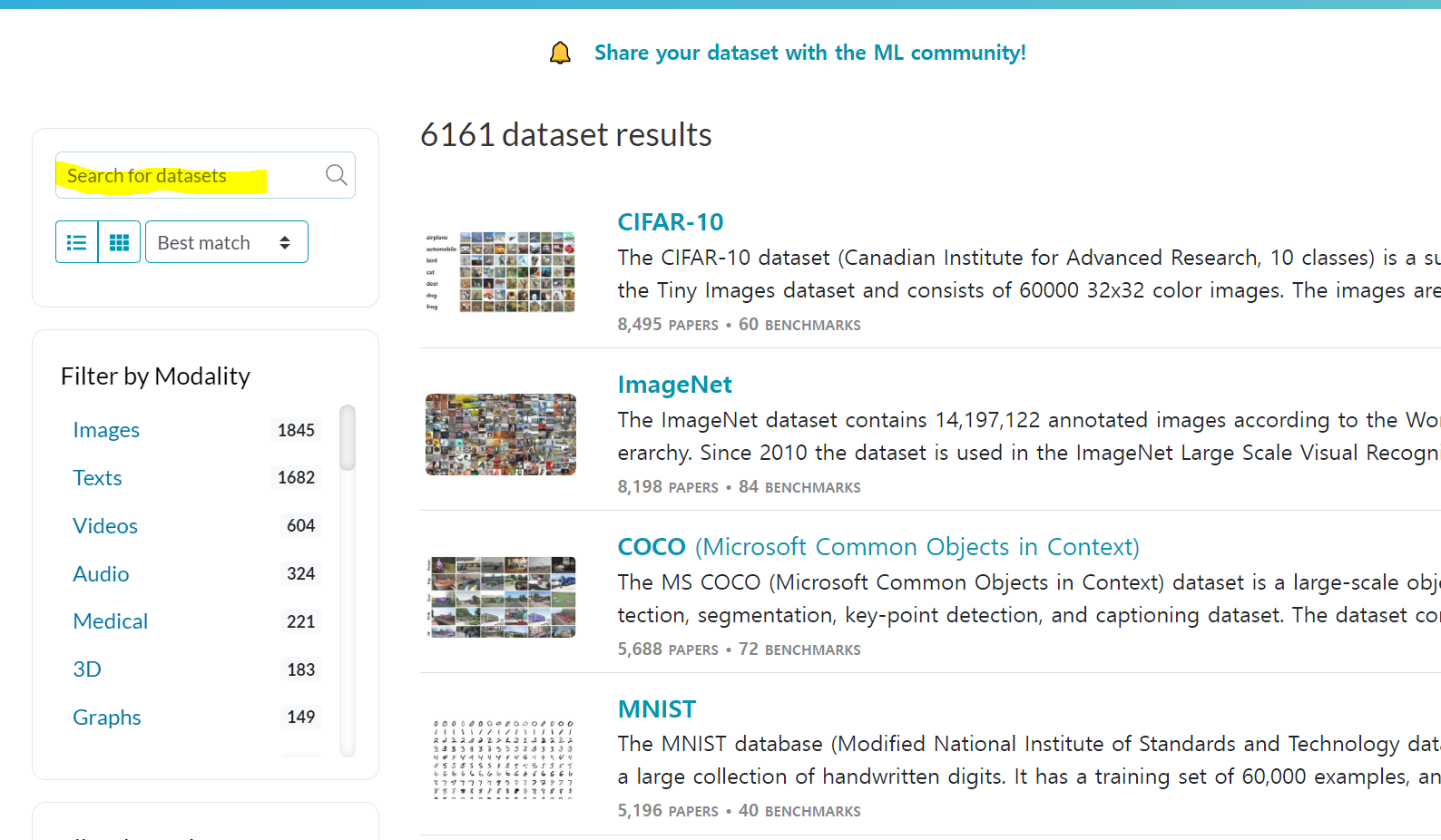Filter by Videos modality
Screen dimensions: 1441x840
(x=105, y=526)
